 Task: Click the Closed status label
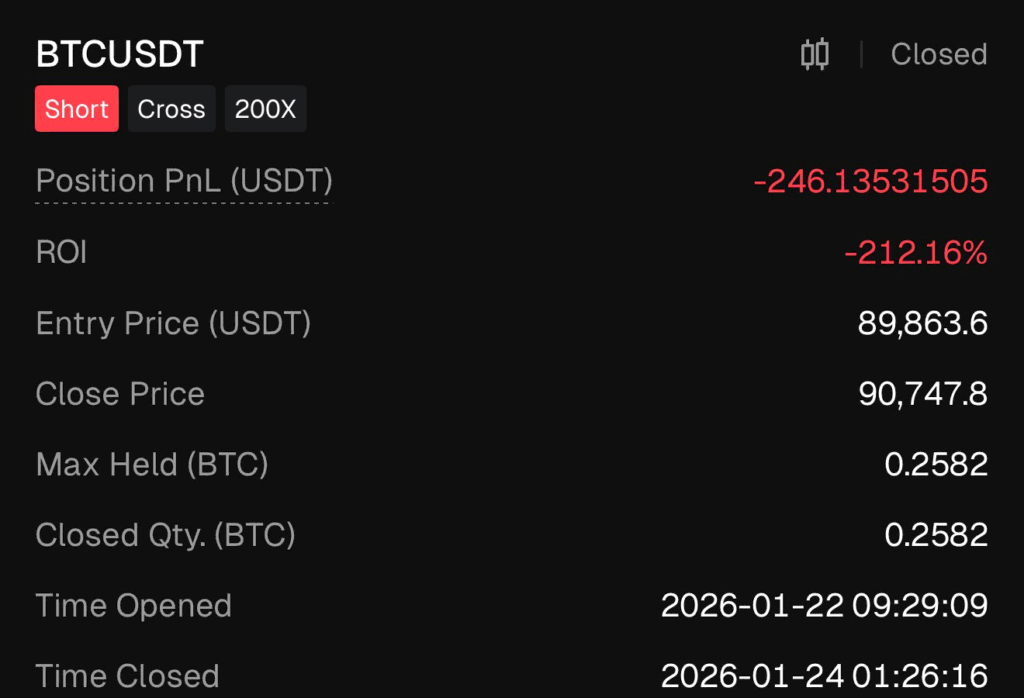click(938, 54)
